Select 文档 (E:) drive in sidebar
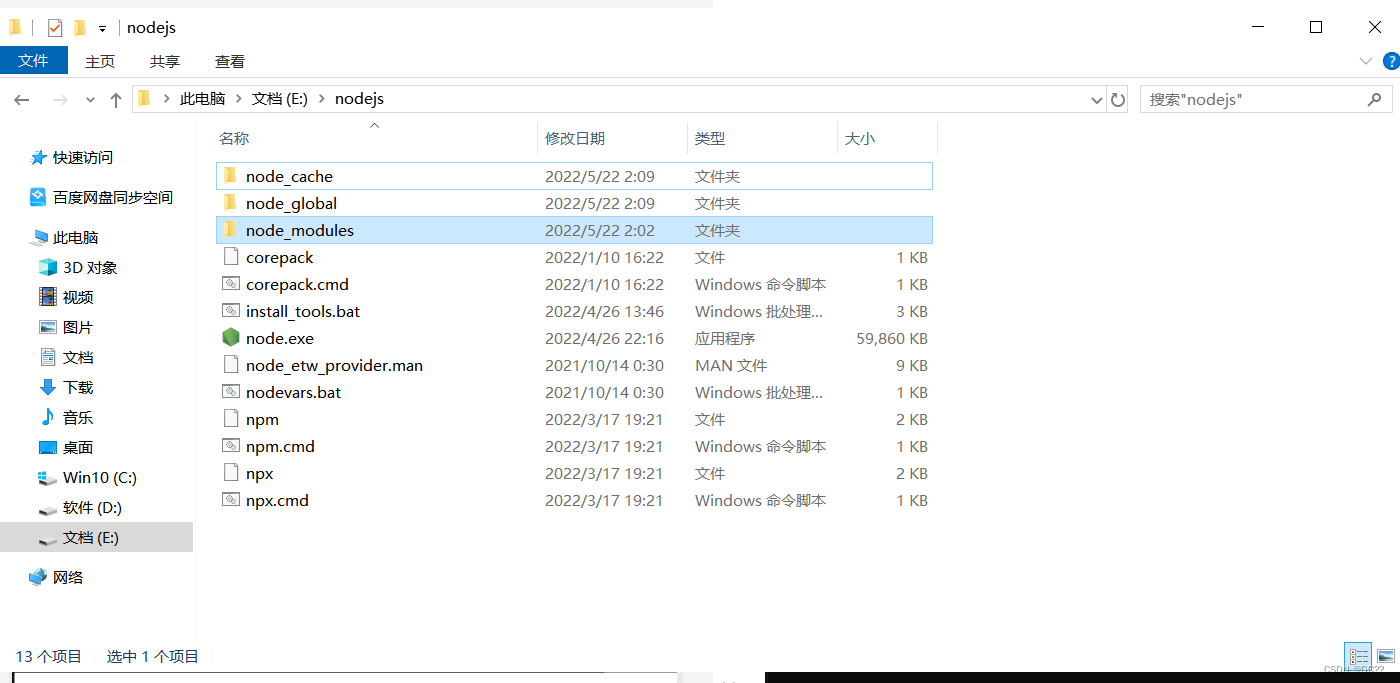 click(96, 537)
